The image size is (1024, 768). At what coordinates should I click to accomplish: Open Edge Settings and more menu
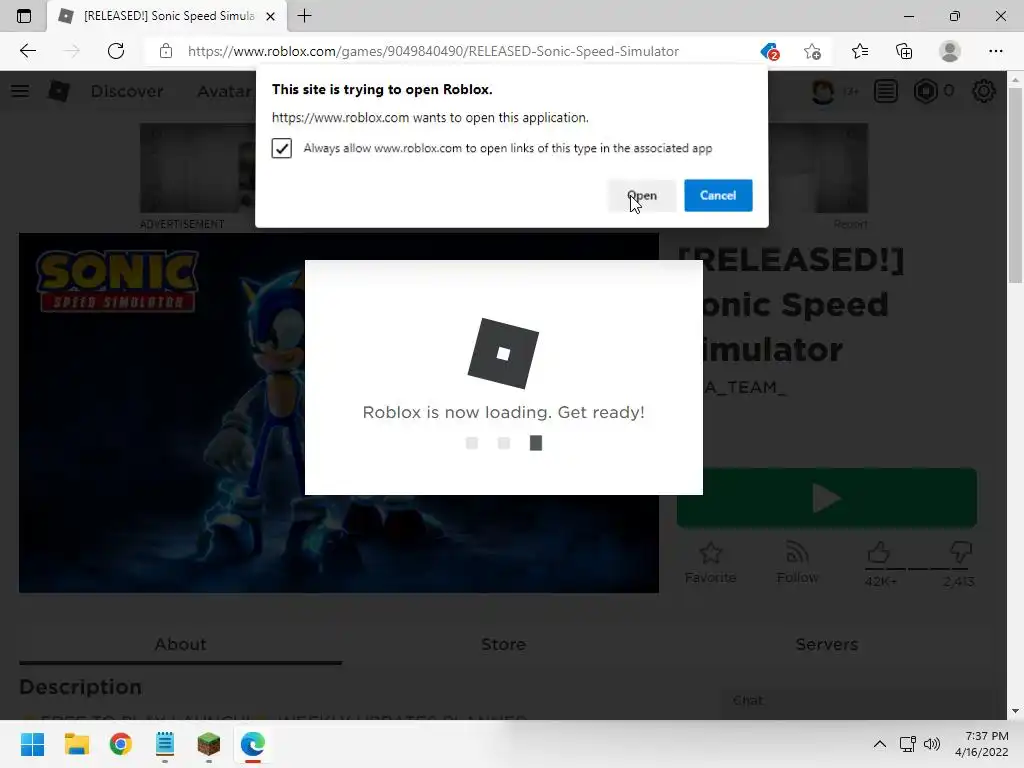coord(995,51)
